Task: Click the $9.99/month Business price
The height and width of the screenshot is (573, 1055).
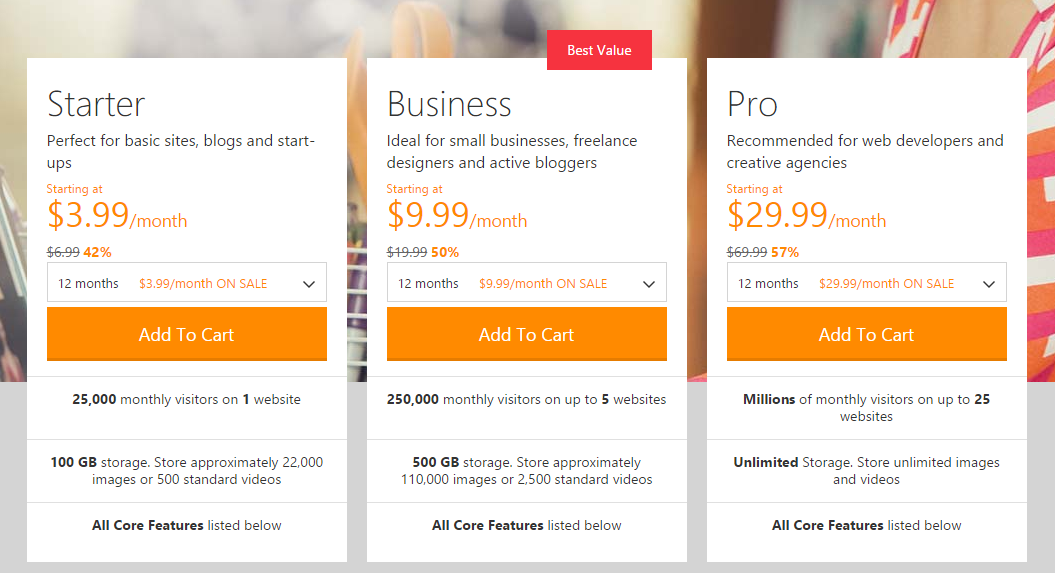Action: (456, 215)
